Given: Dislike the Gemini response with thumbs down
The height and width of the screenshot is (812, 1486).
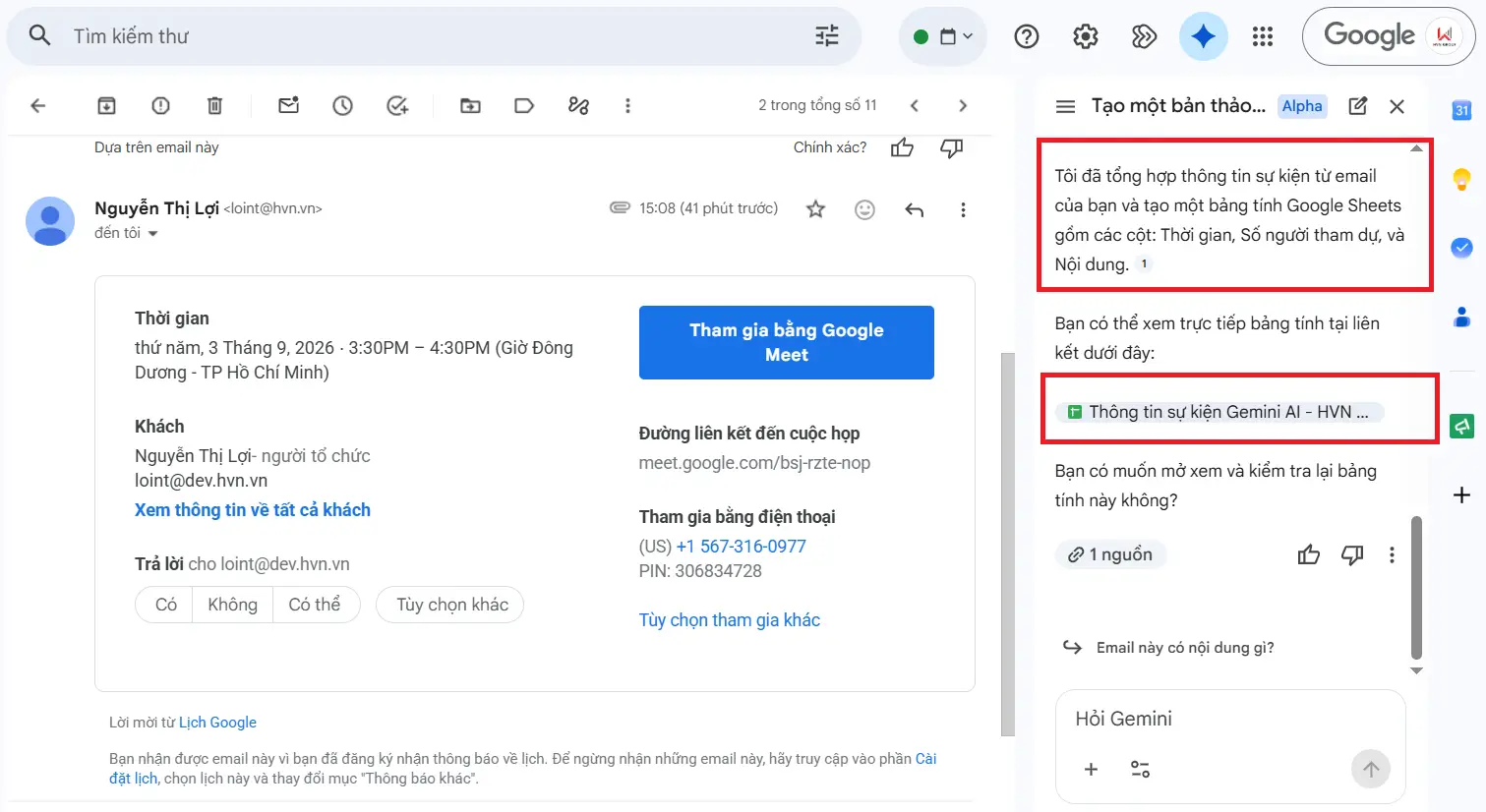Looking at the screenshot, I should 1352,555.
